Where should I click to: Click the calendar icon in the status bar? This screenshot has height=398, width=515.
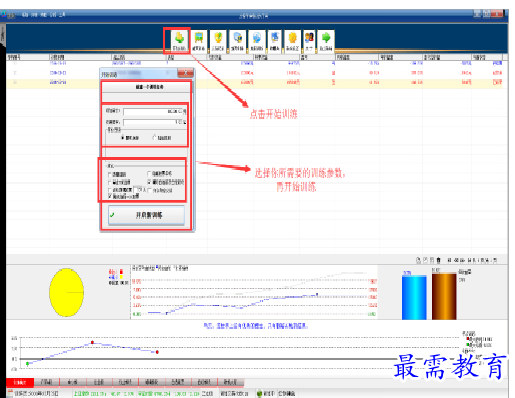[x=10, y=394]
